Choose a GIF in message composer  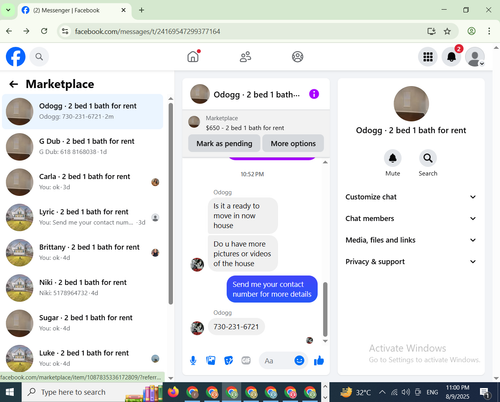(246, 360)
